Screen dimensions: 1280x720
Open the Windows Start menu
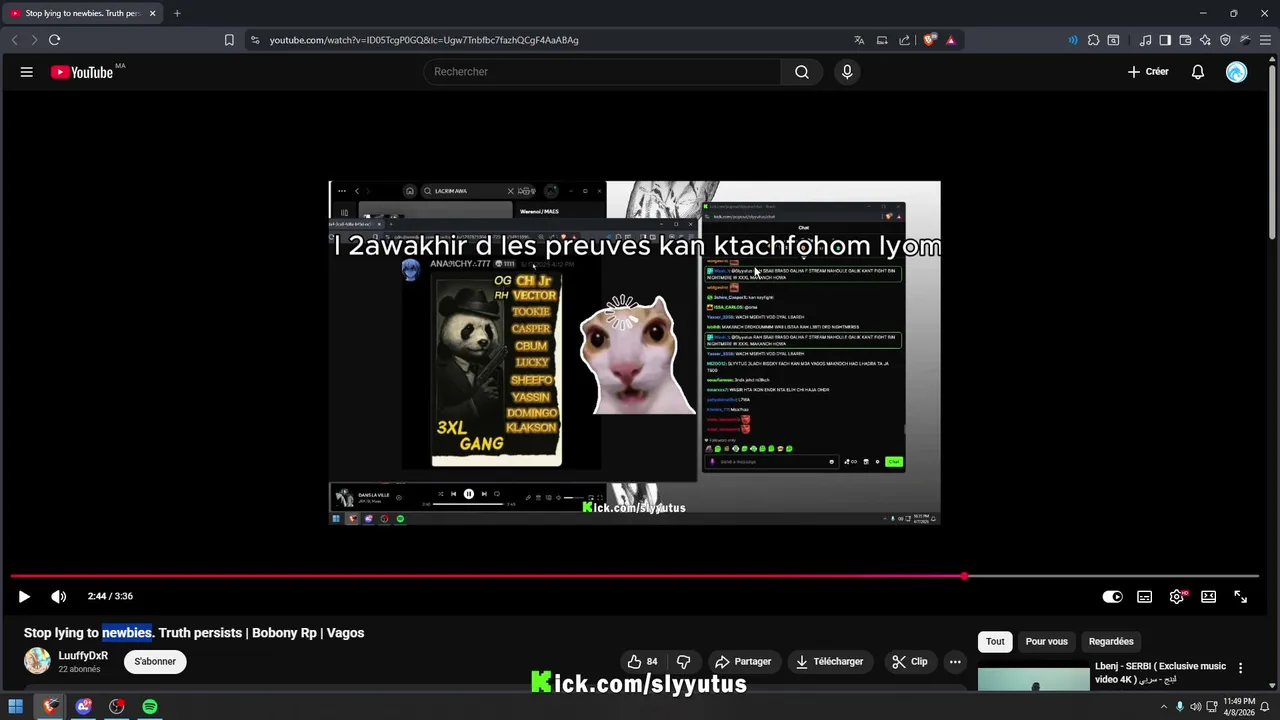(x=15, y=707)
